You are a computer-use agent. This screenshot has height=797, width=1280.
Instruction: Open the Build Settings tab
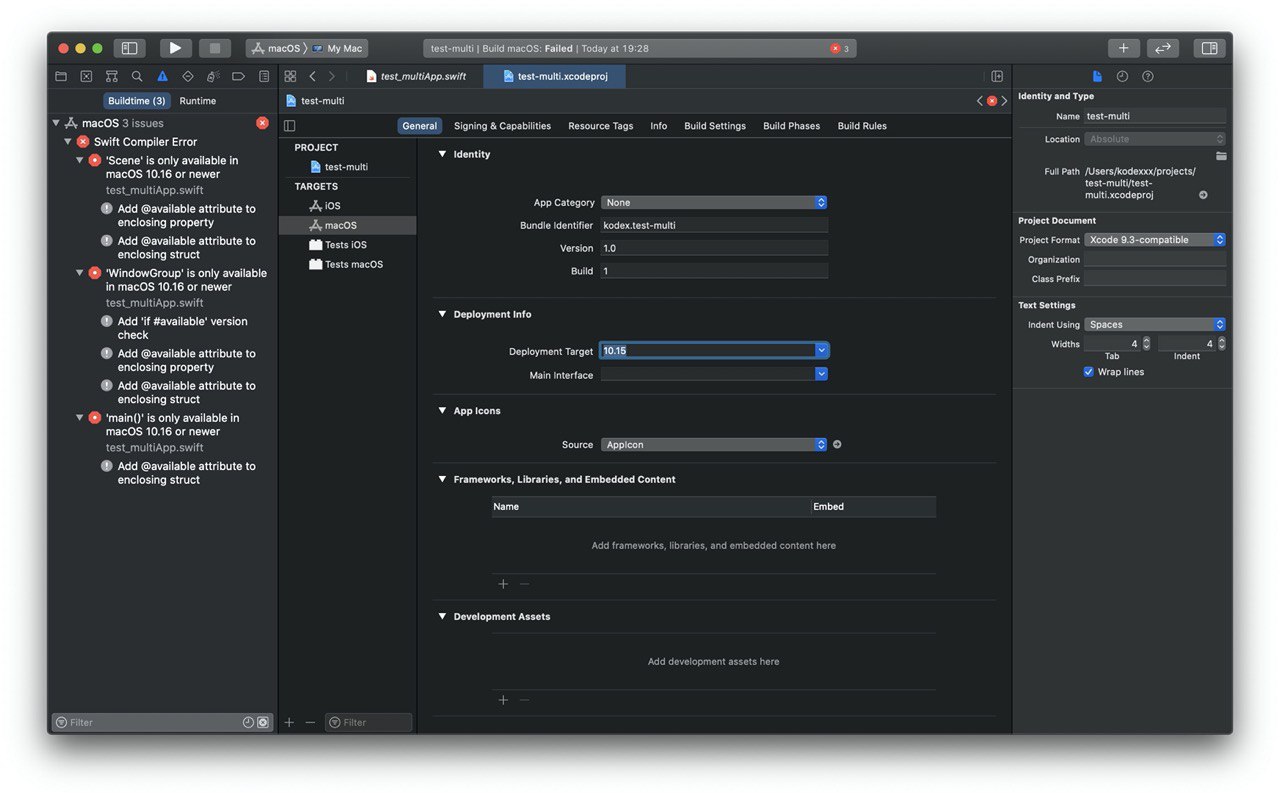715,126
